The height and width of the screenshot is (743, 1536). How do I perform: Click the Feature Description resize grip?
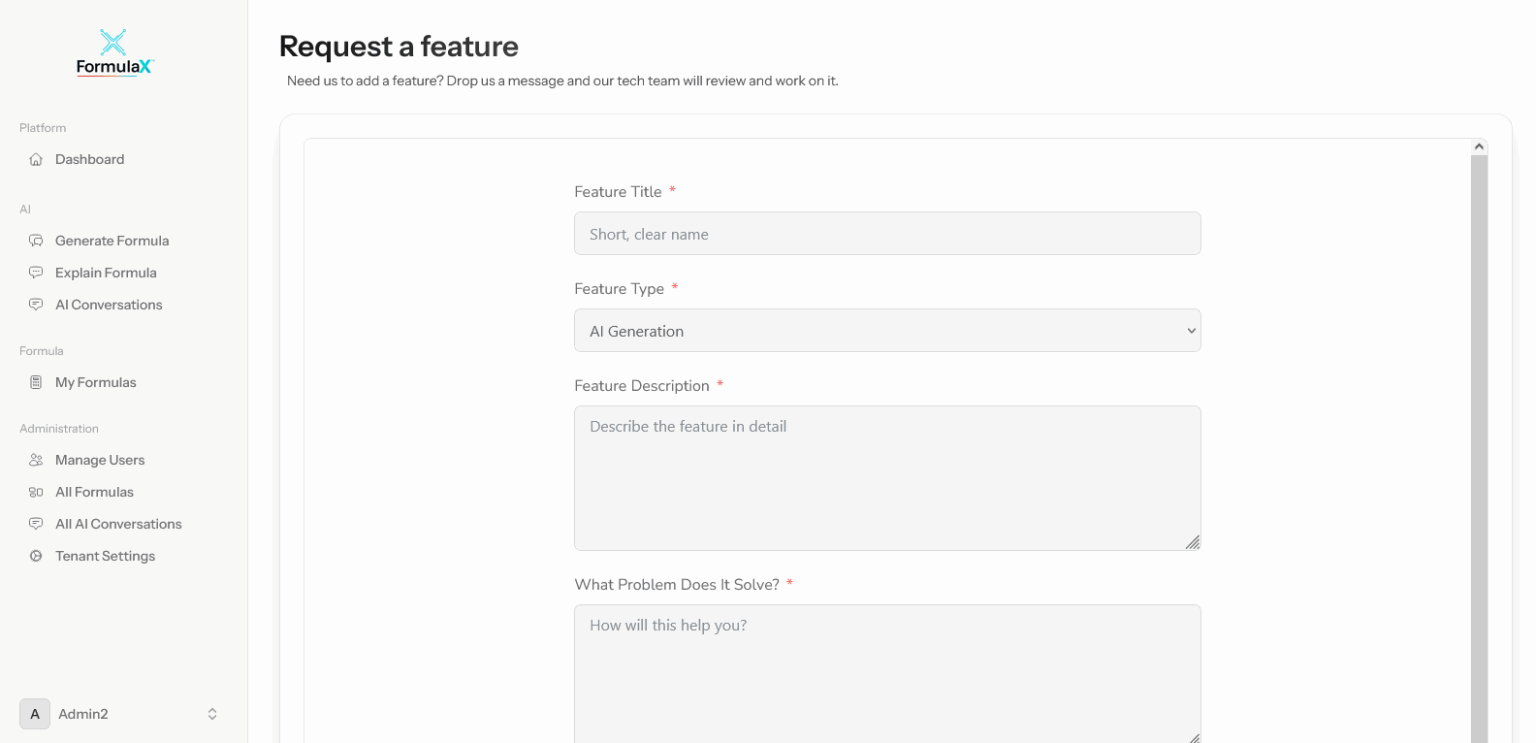pos(1192,542)
